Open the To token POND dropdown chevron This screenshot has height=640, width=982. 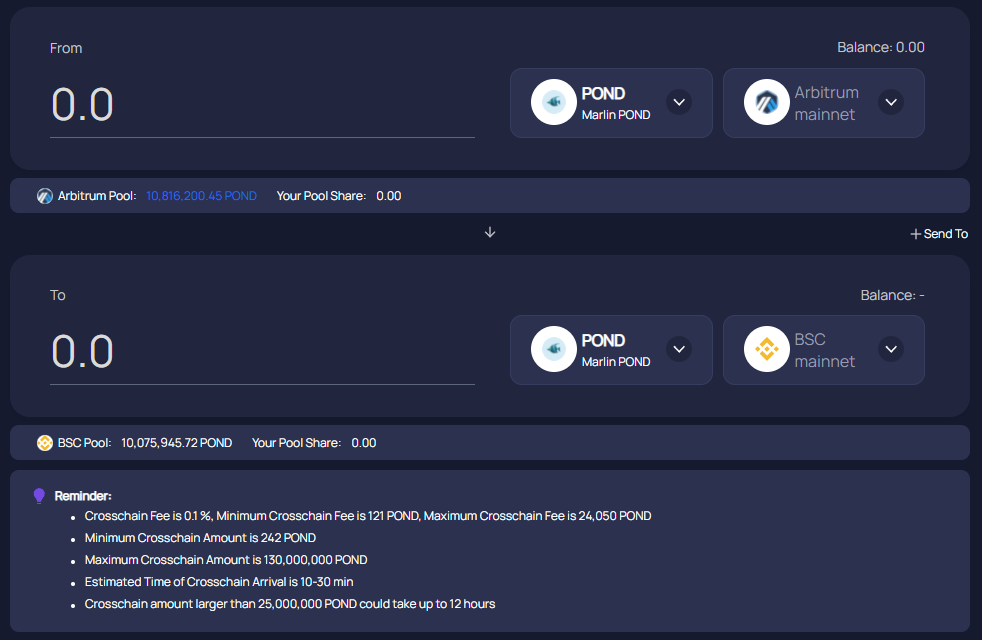click(x=679, y=349)
